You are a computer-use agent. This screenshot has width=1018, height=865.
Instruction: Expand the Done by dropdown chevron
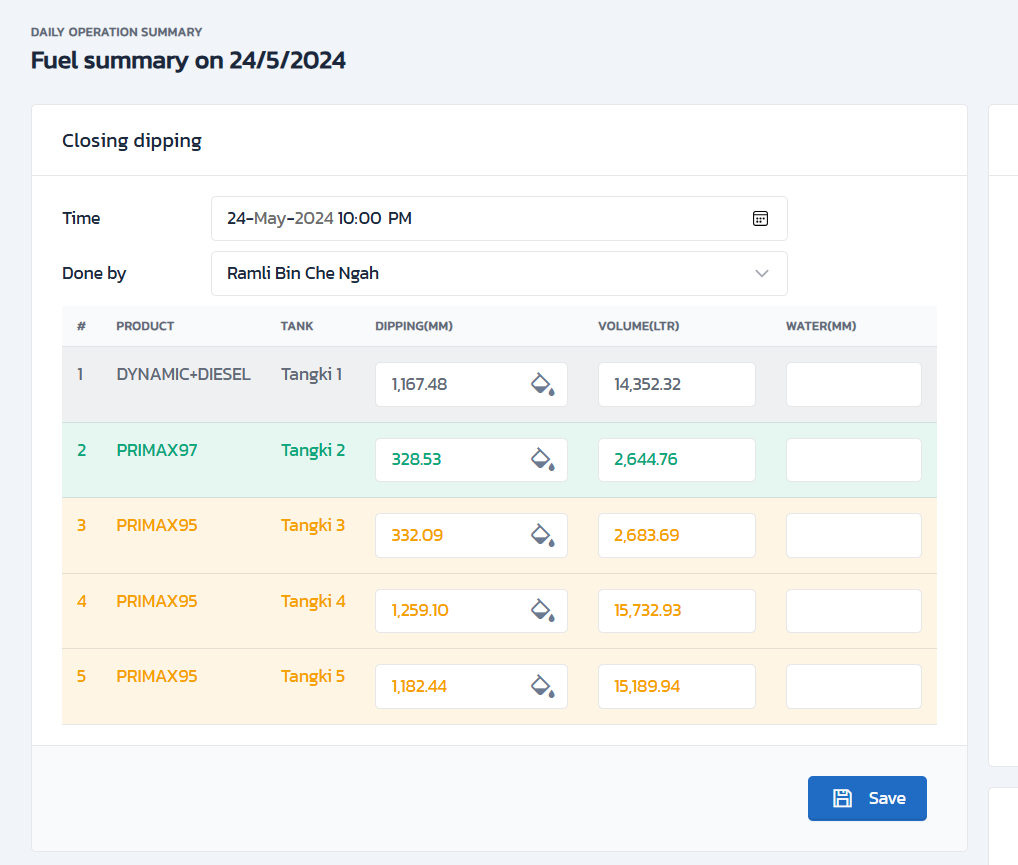[762, 274]
